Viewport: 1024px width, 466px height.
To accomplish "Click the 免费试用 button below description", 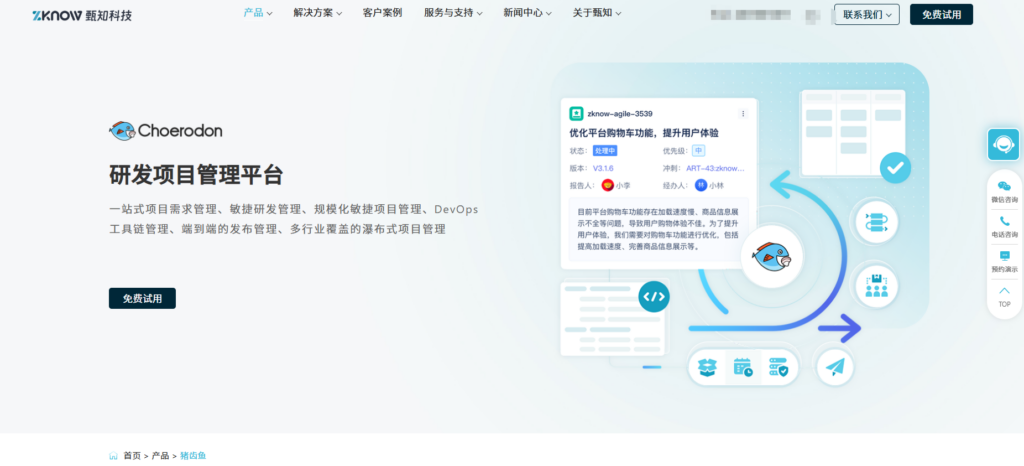I will [x=142, y=298].
